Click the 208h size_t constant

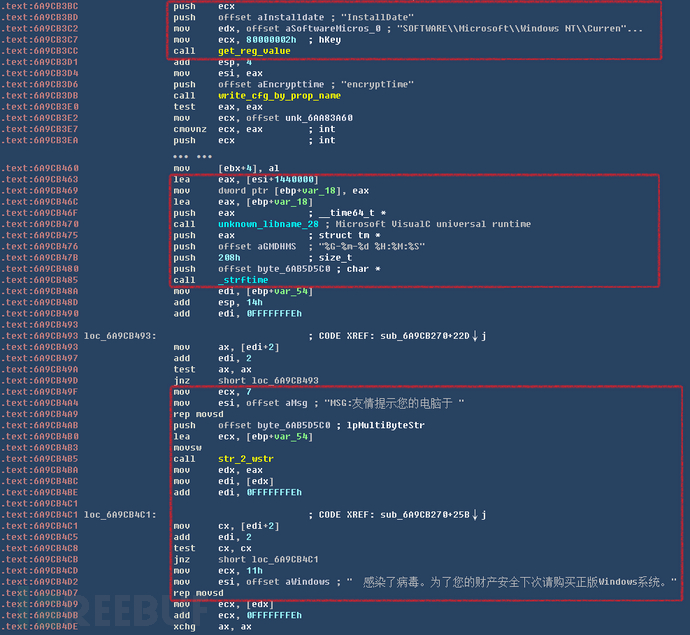(229, 258)
